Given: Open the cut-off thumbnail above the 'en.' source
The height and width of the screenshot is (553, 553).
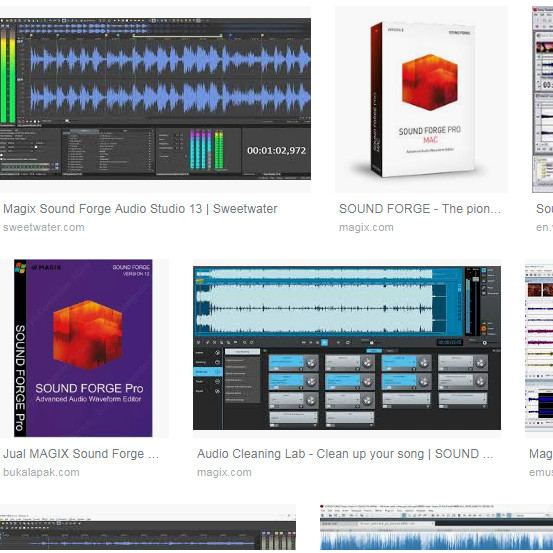Looking at the screenshot, I should coord(542,99).
